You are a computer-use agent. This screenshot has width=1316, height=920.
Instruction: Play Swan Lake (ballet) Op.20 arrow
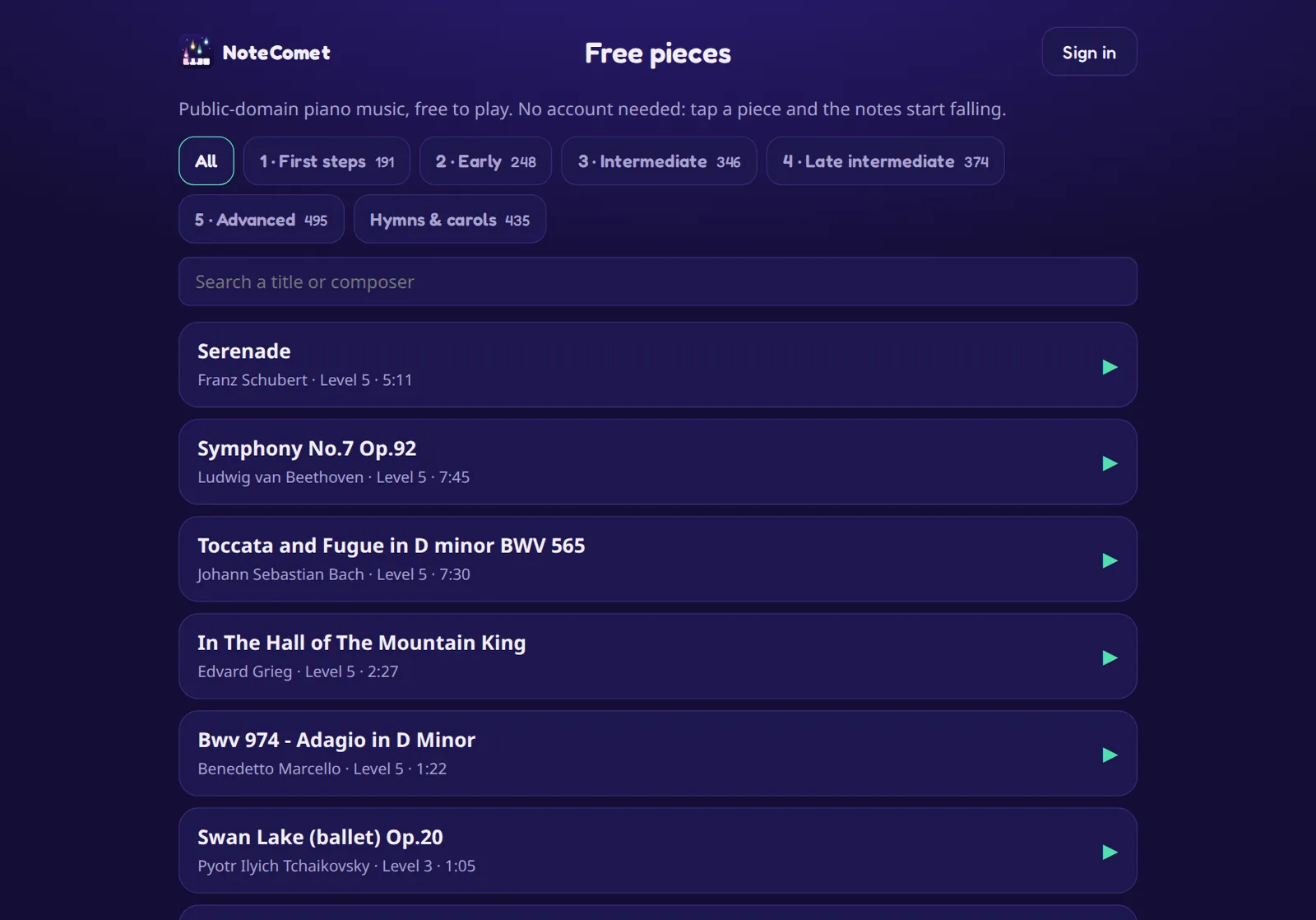click(x=1110, y=853)
